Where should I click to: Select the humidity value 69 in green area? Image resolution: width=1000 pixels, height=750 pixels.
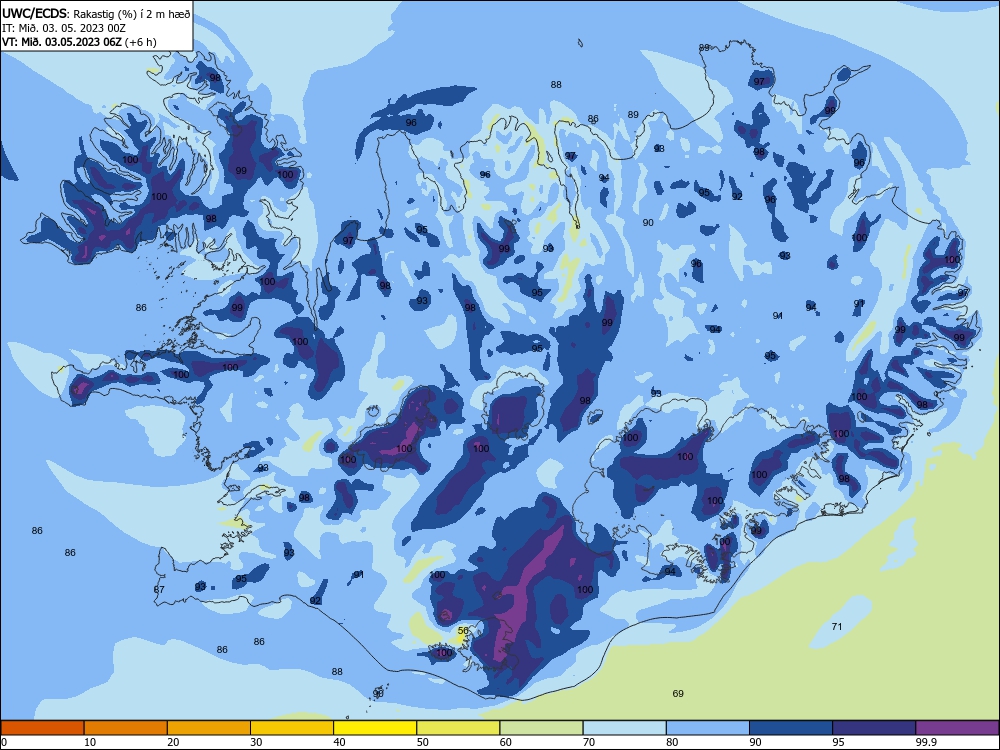[678, 694]
